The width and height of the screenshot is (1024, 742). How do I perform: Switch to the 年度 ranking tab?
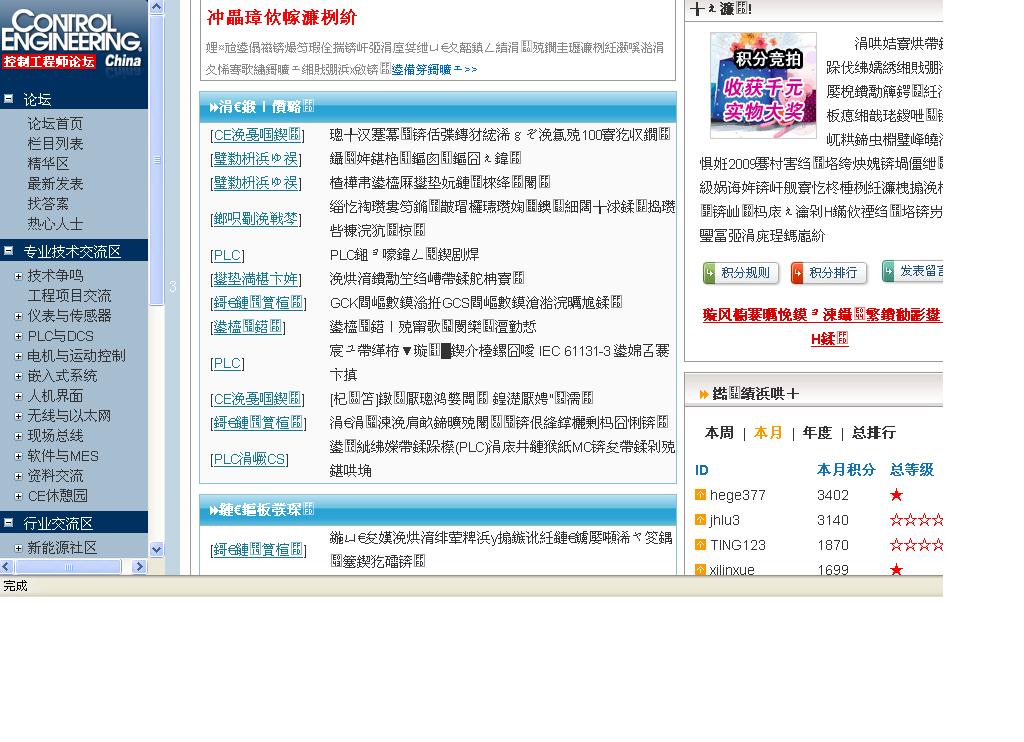point(817,433)
